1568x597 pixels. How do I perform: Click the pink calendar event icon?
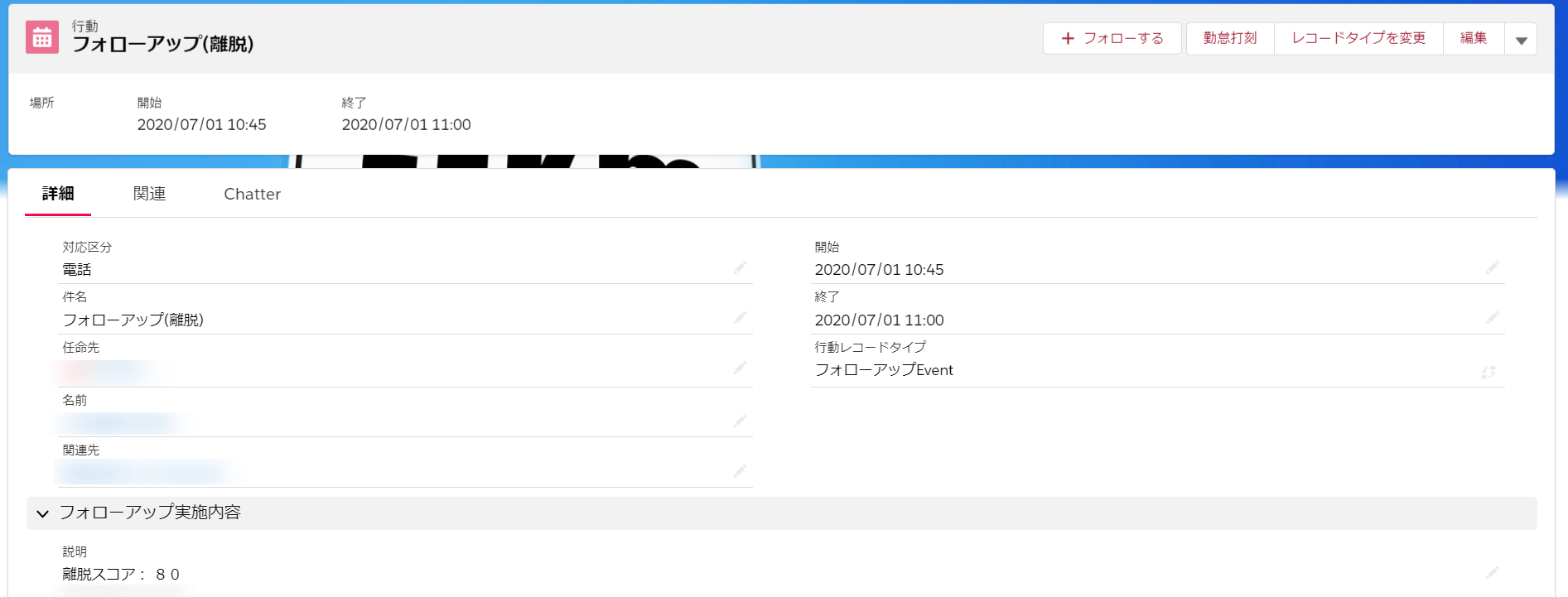(42, 37)
